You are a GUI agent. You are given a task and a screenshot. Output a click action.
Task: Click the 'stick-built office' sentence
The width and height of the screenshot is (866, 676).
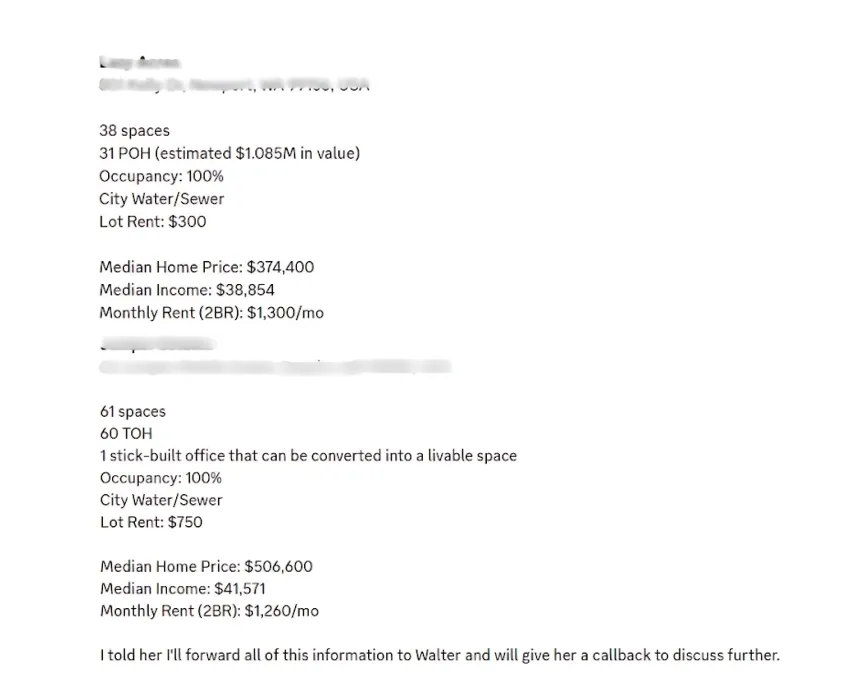pyautogui.click(x=308, y=456)
